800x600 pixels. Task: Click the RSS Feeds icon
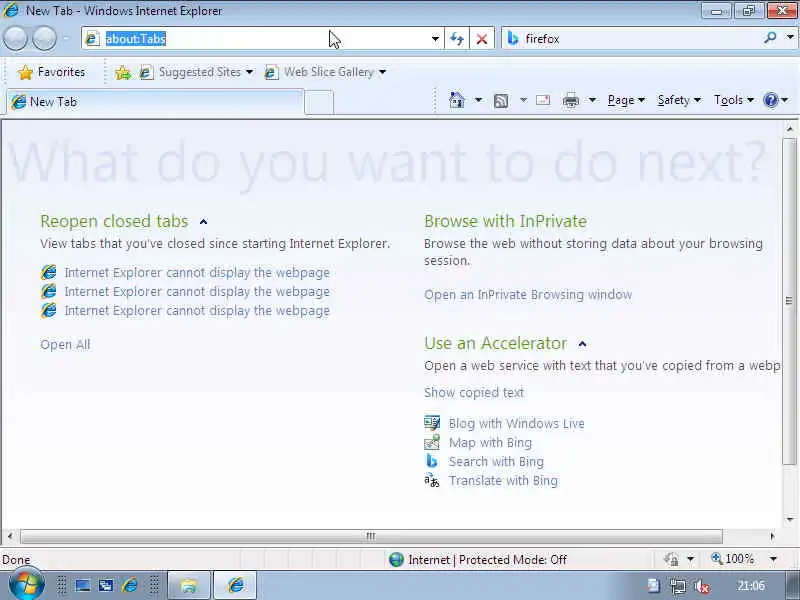coord(501,101)
